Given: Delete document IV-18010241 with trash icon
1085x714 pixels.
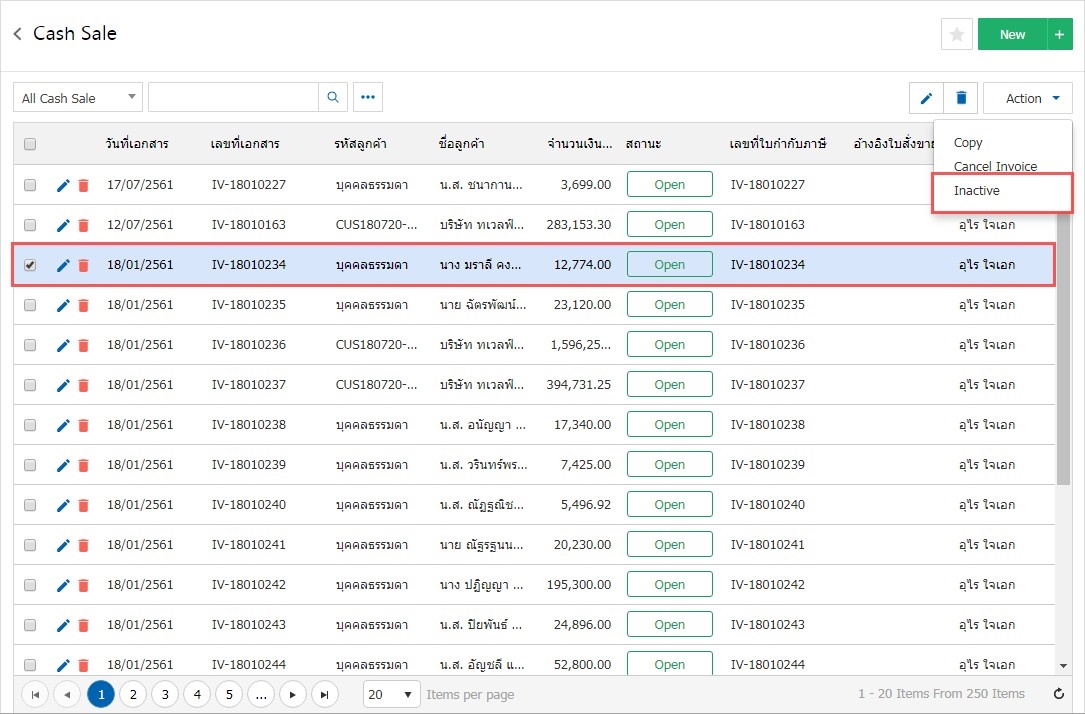Looking at the screenshot, I should point(84,546).
